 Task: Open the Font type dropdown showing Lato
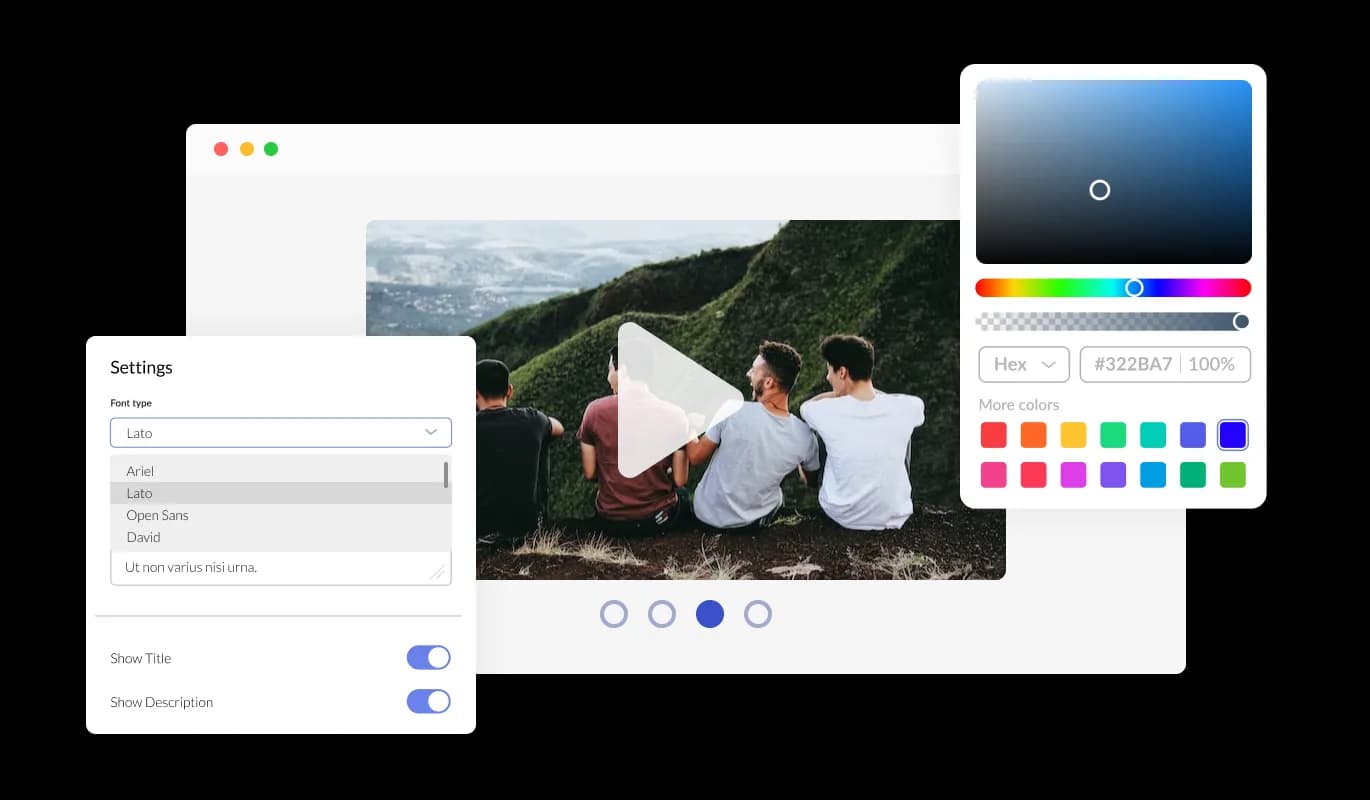[281, 433]
